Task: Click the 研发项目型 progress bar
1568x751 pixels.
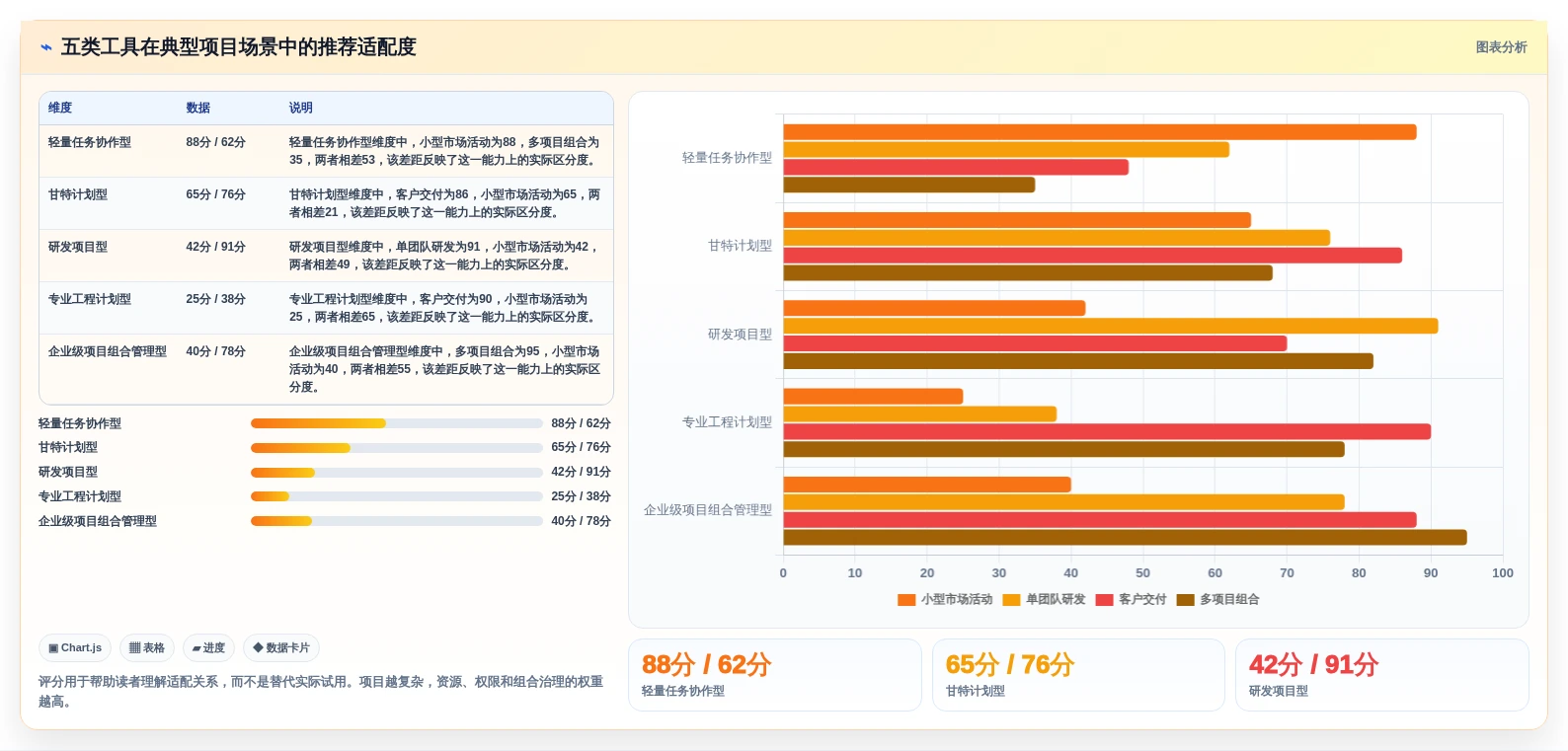Action: coord(397,473)
